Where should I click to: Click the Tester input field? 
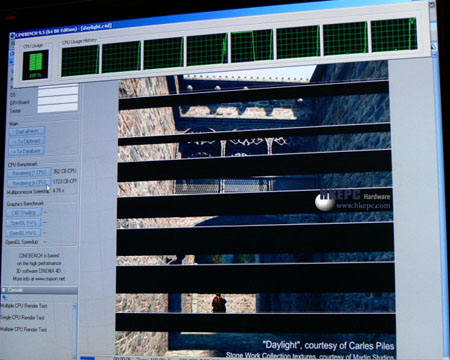58,108
